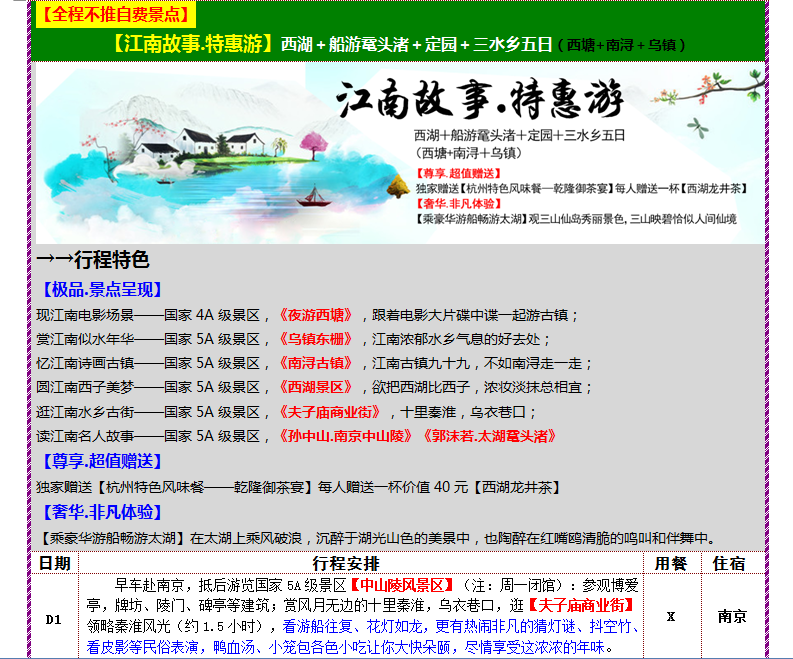
Task: Select the 行程特色 heading
Action: [93, 260]
